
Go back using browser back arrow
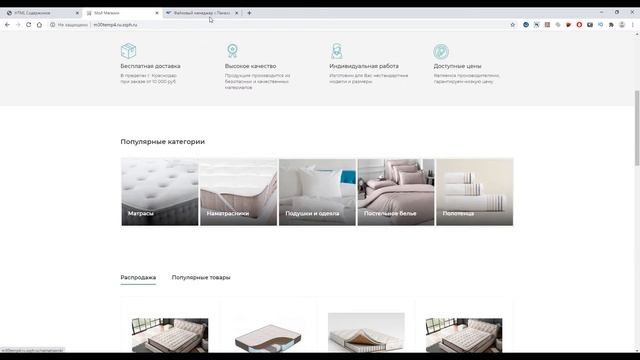7,25
